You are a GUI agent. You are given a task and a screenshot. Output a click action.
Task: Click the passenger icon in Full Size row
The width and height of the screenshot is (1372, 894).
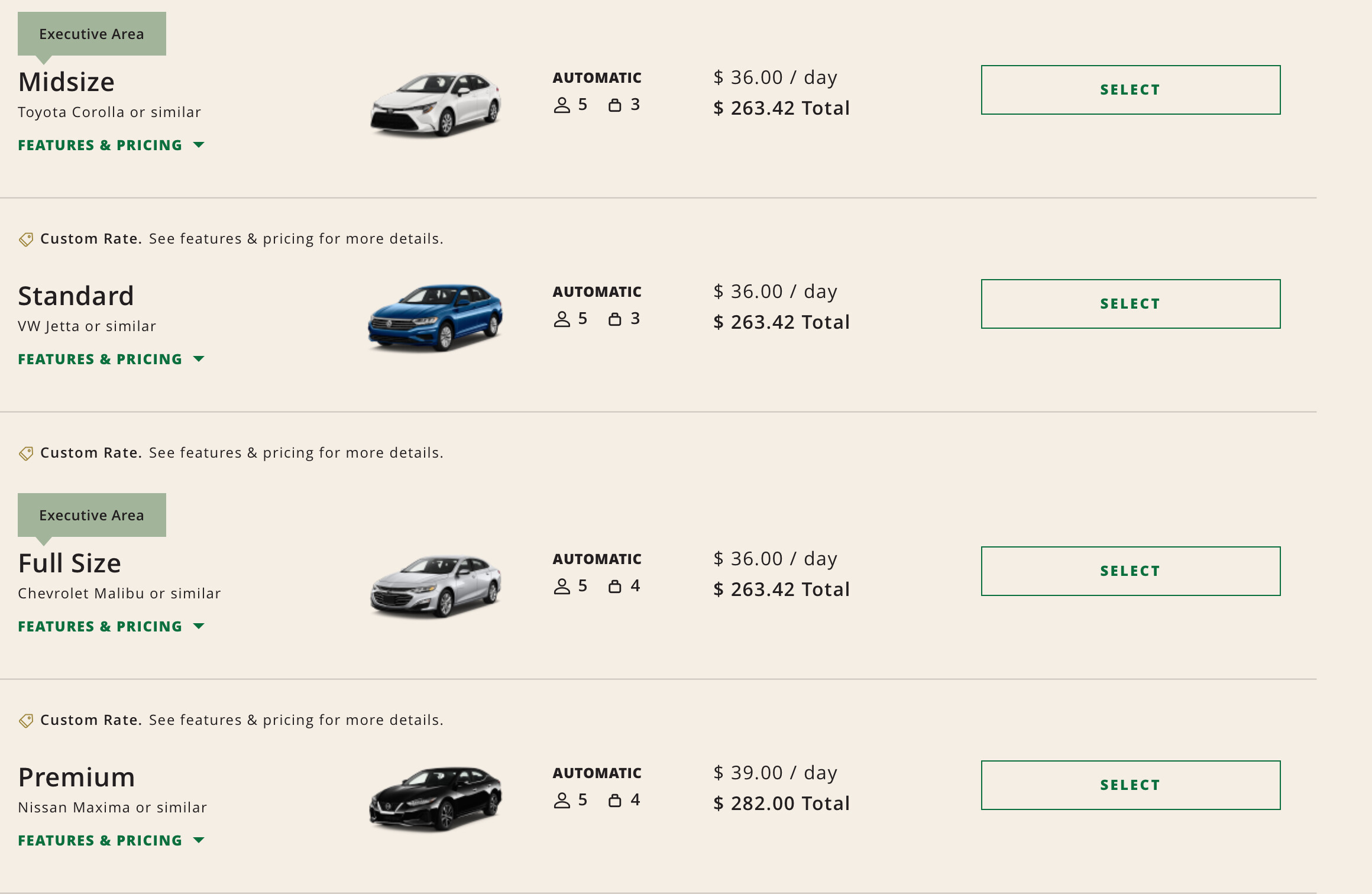coord(562,587)
